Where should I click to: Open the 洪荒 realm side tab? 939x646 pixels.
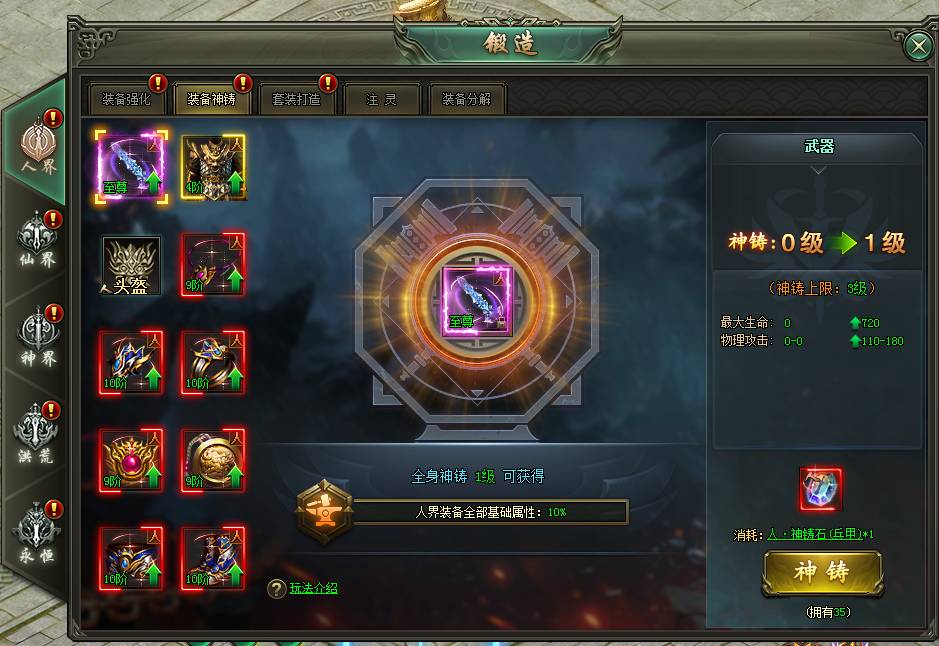click(37, 434)
